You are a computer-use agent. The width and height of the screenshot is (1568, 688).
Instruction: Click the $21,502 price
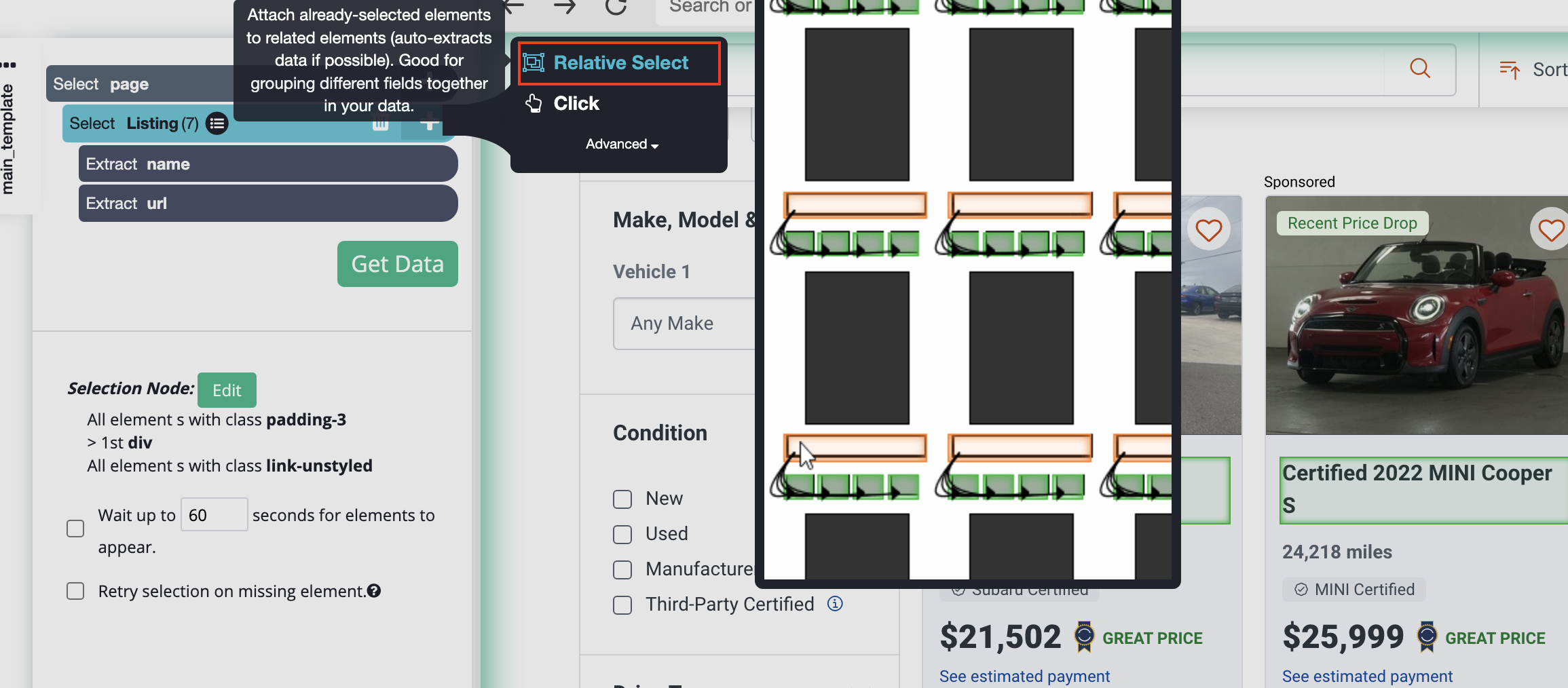tap(1000, 637)
